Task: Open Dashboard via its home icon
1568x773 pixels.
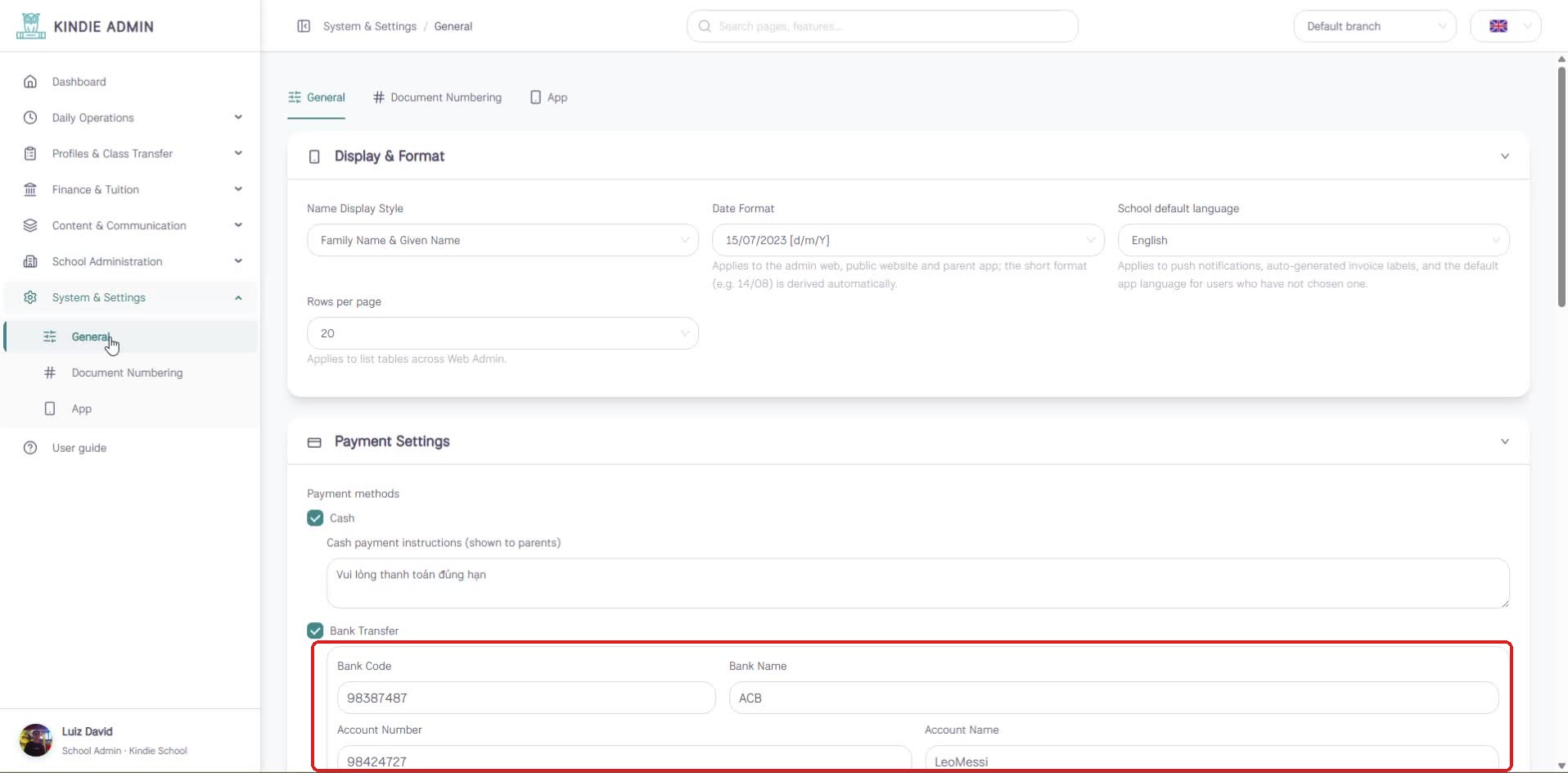Action: tap(30, 82)
